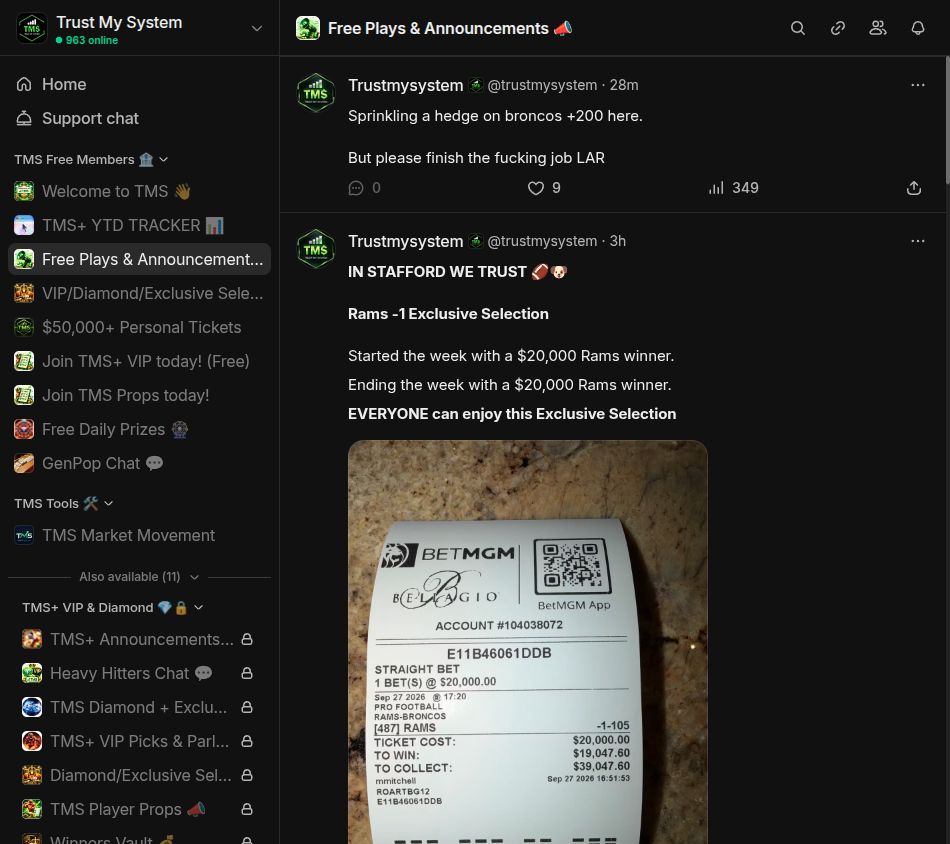950x844 pixels.
Task: Open the search icon in header
Action: tap(797, 28)
